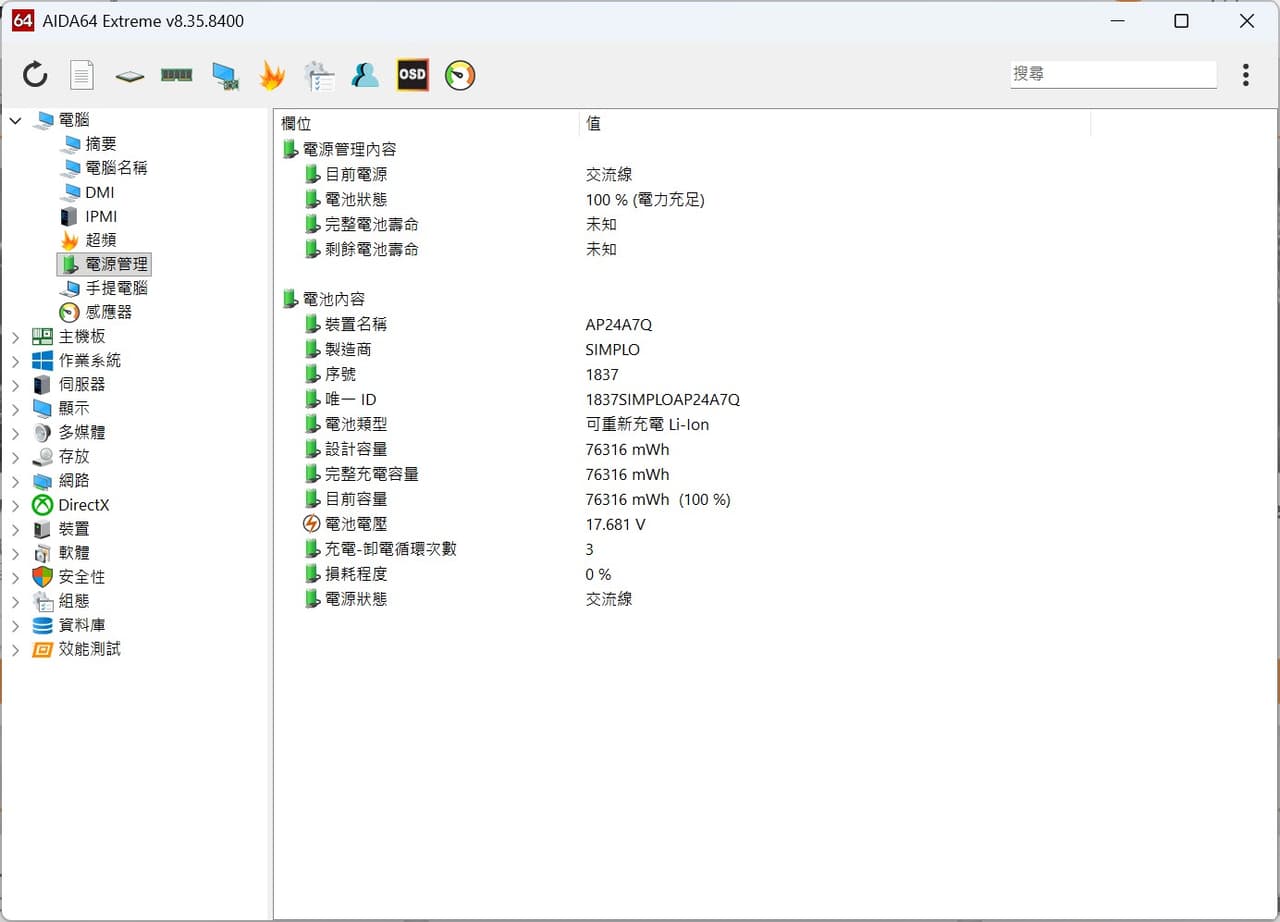Open the three-dot options menu
1280x922 pixels.
tap(1245, 75)
